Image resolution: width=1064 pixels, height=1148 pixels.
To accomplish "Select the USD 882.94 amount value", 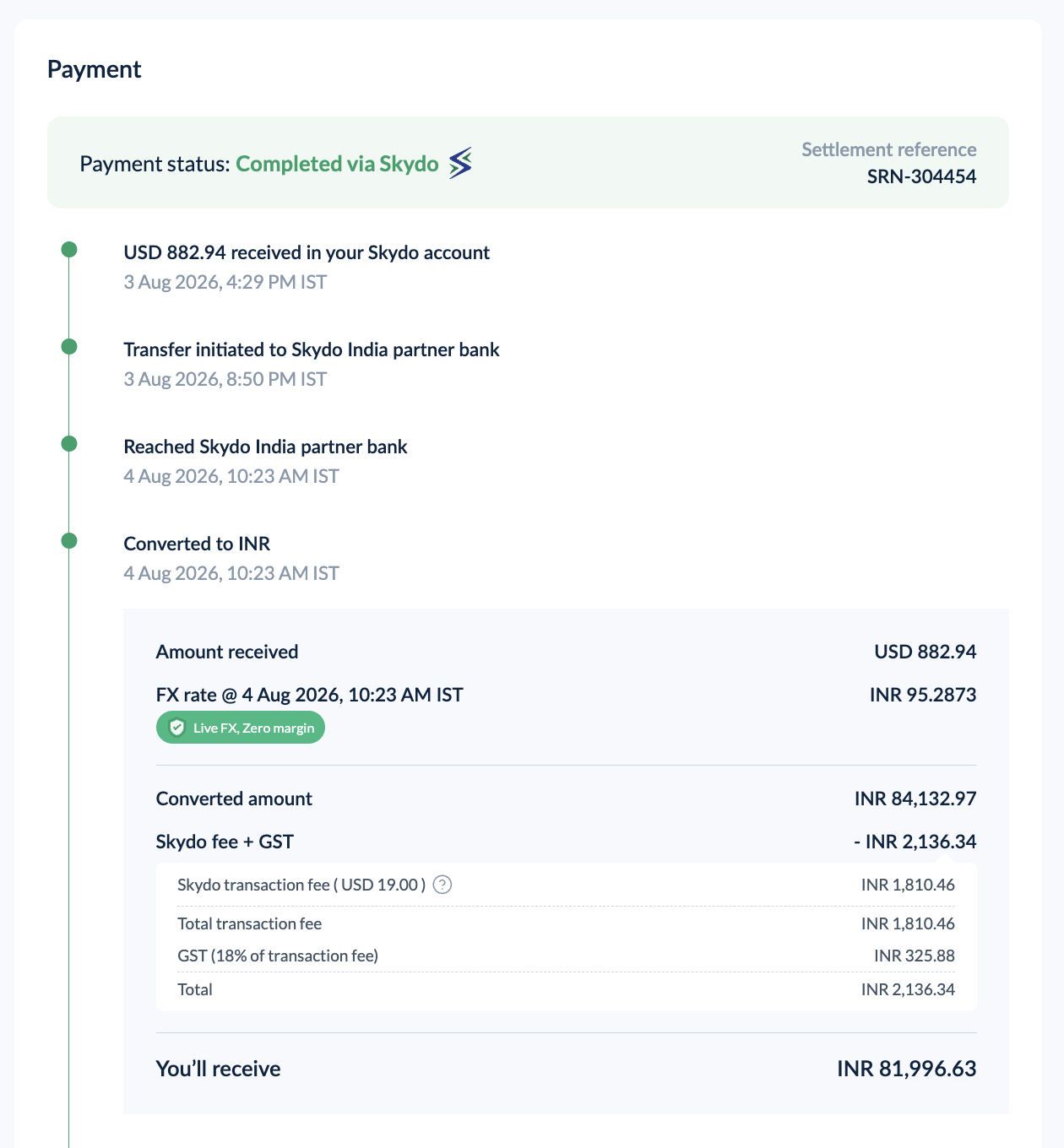I will [926, 652].
